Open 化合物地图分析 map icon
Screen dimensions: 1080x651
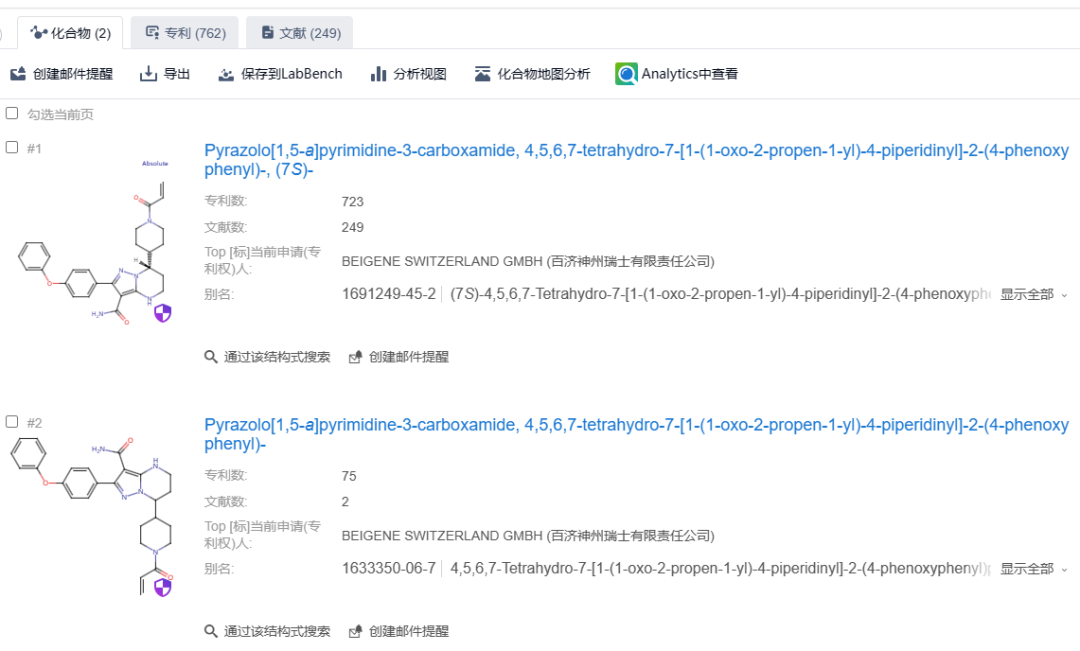pos(483,74)
